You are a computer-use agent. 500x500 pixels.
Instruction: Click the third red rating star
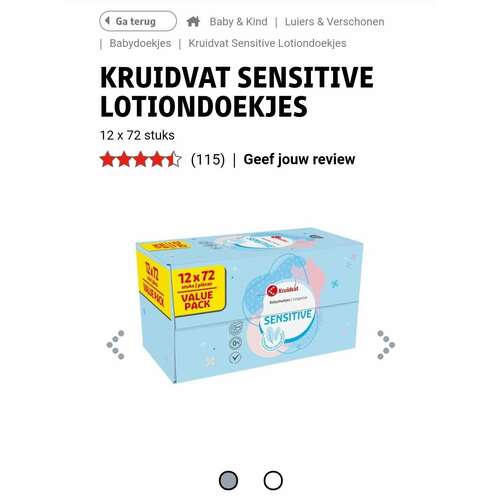(x=140, y=159)
